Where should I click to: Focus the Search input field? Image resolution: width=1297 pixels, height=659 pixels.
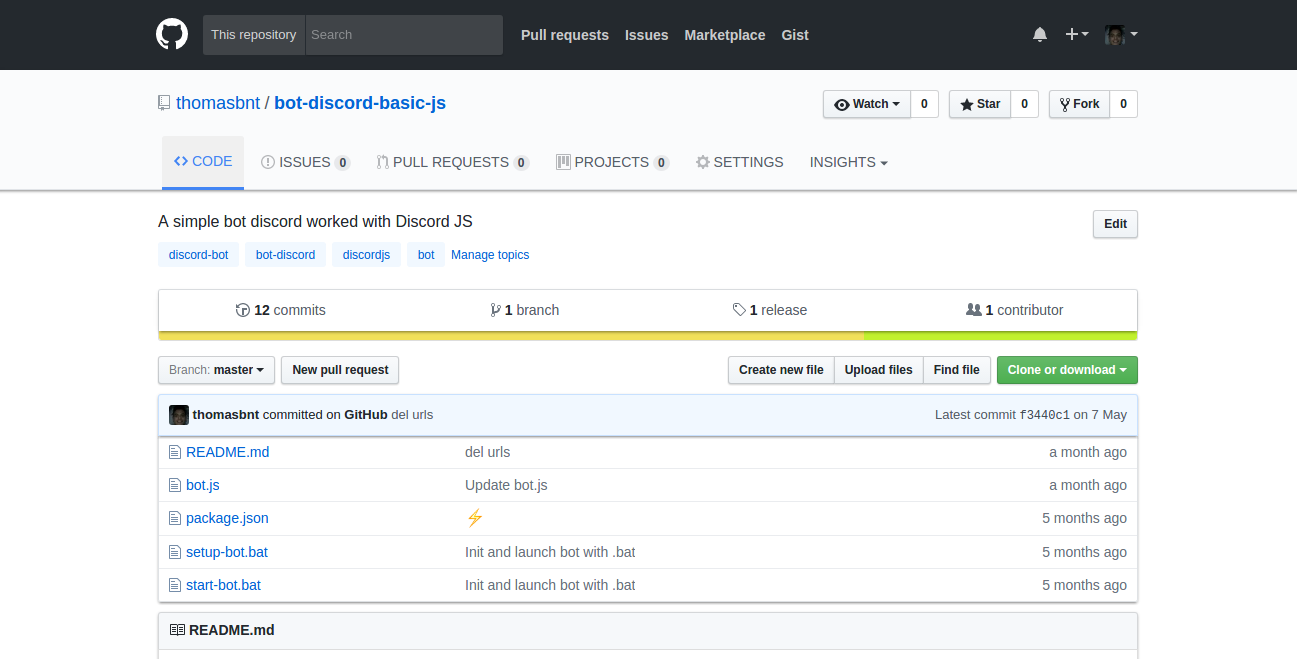tap(404, 35)
